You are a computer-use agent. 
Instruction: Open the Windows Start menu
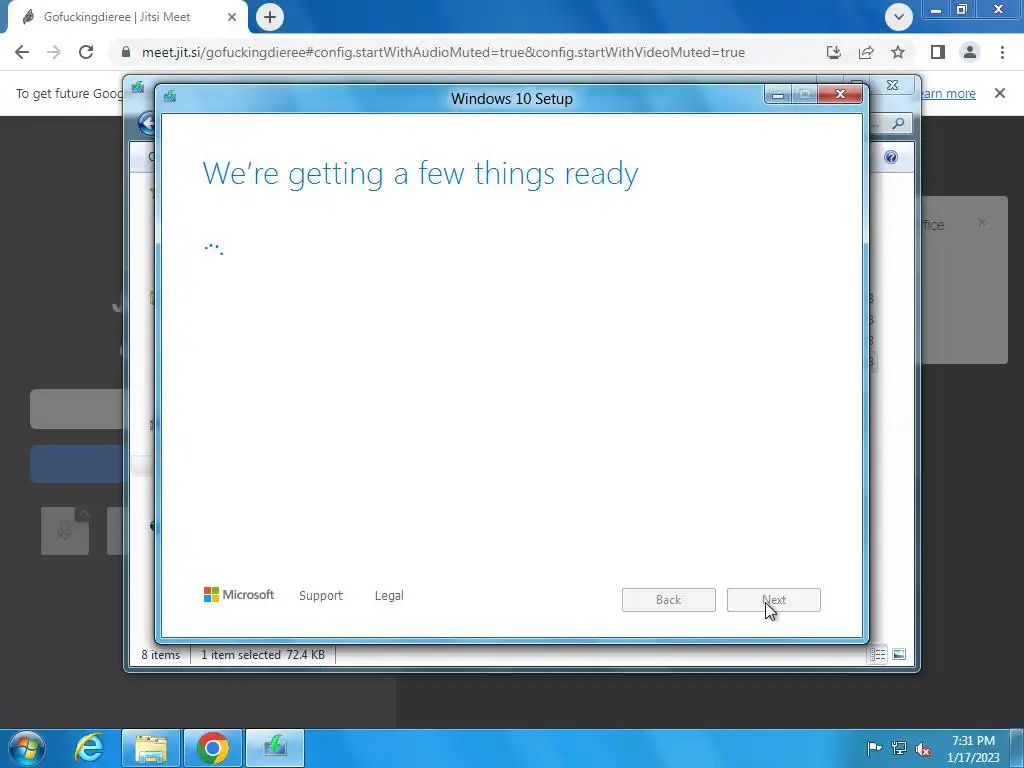pyautogui.click(x=26, y=748)
